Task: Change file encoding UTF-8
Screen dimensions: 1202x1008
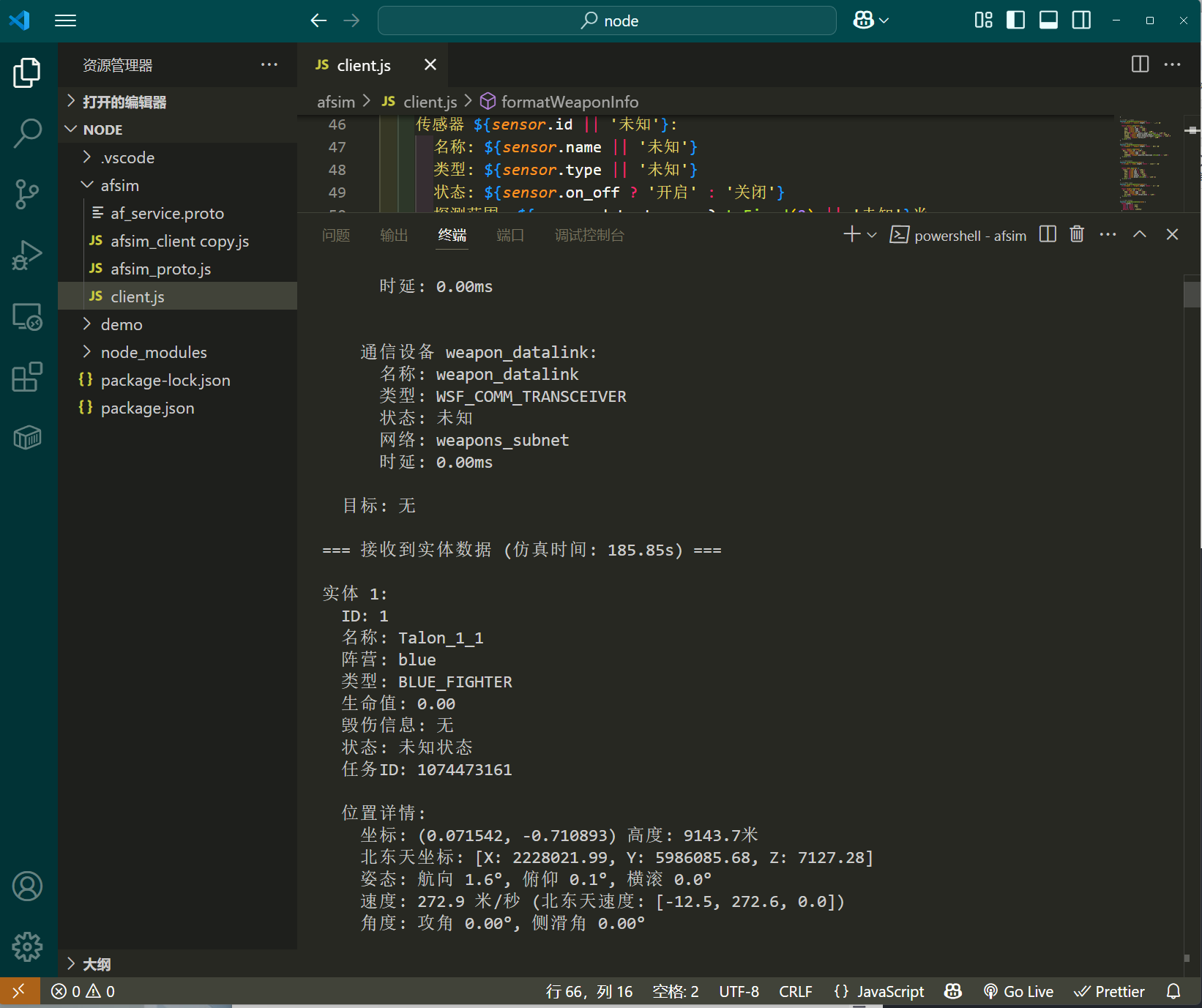Action: coord(739,991)
